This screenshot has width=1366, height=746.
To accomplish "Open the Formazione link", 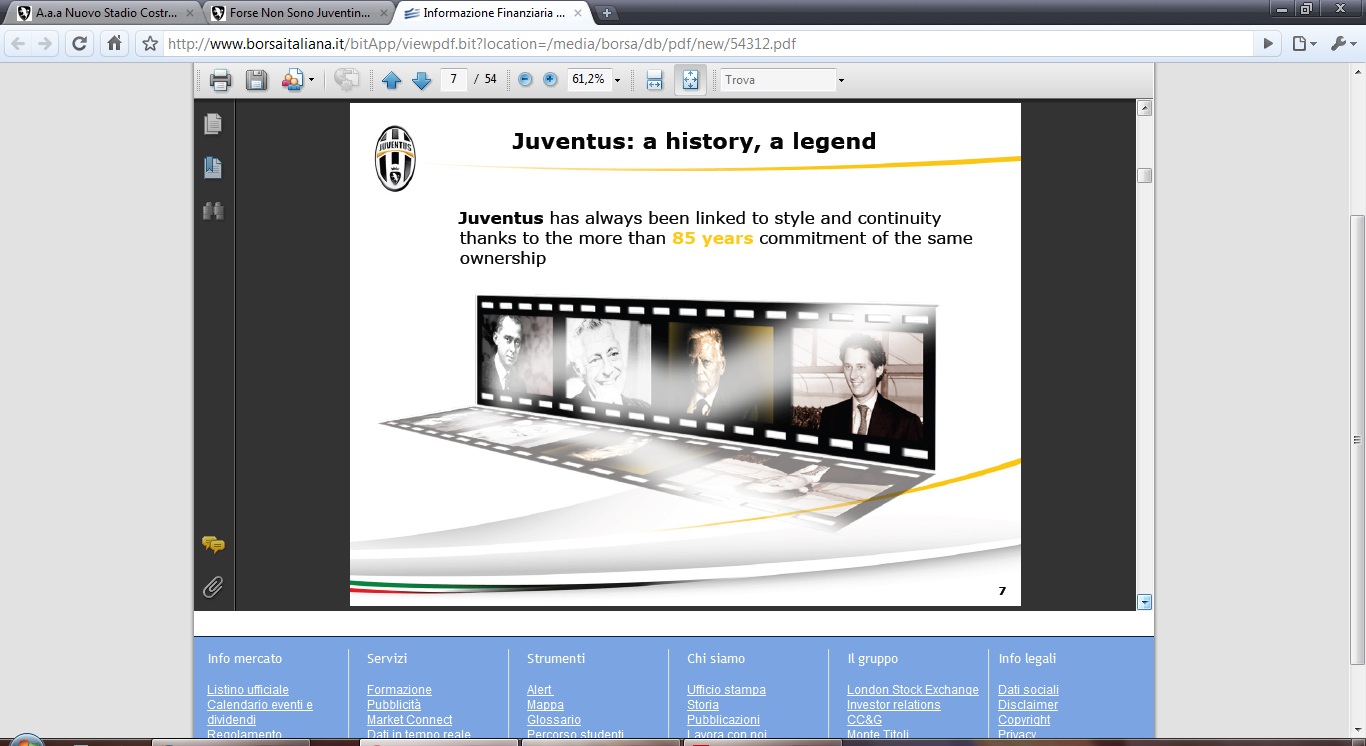I will coord(399,690).
